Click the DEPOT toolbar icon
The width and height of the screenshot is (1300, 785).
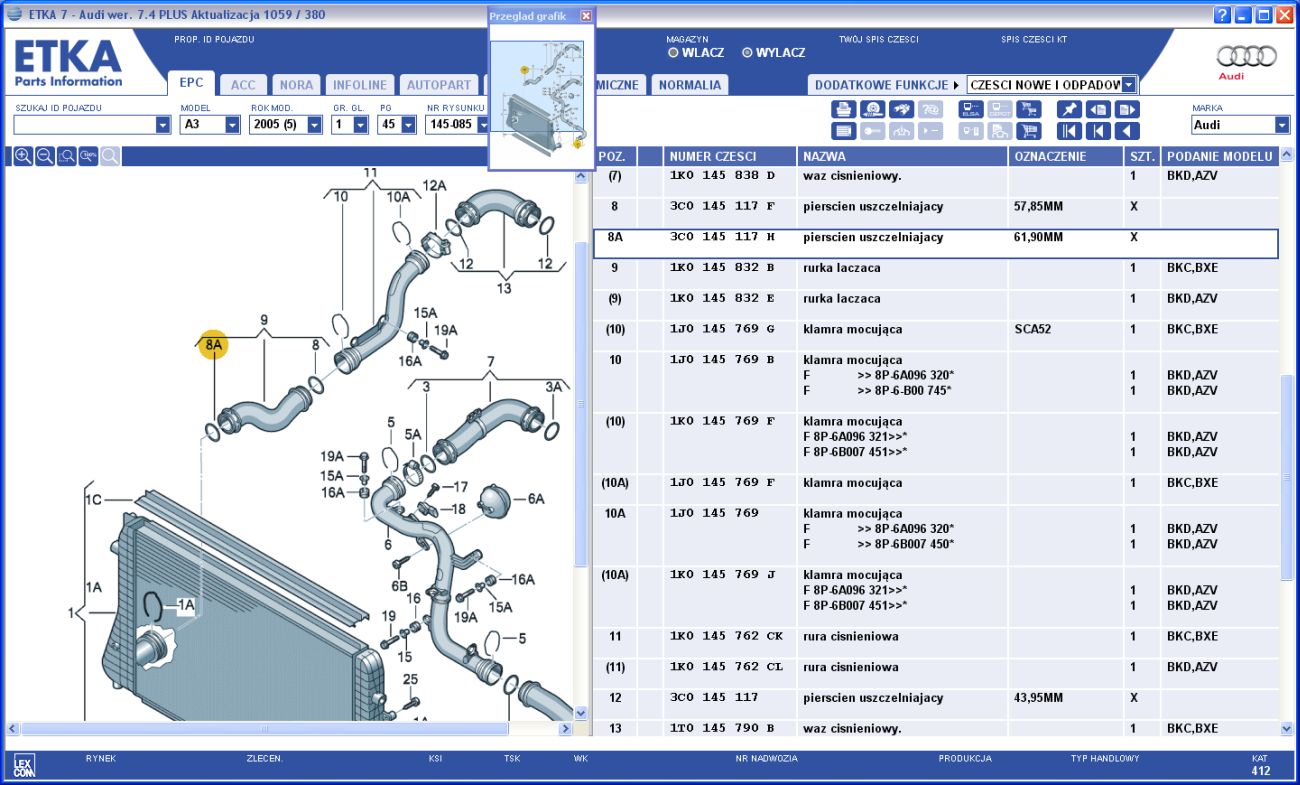coord(1000,109)
